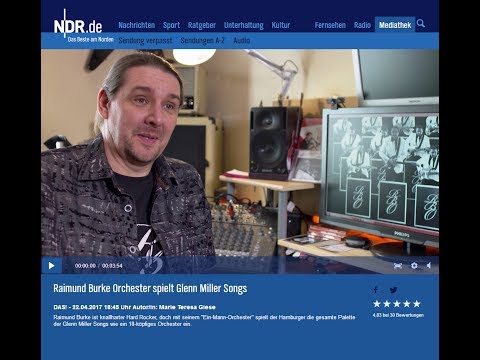This screenshot has height=360, width=480.
Task: Open the search magnifier icon
Action: [421, 23]
